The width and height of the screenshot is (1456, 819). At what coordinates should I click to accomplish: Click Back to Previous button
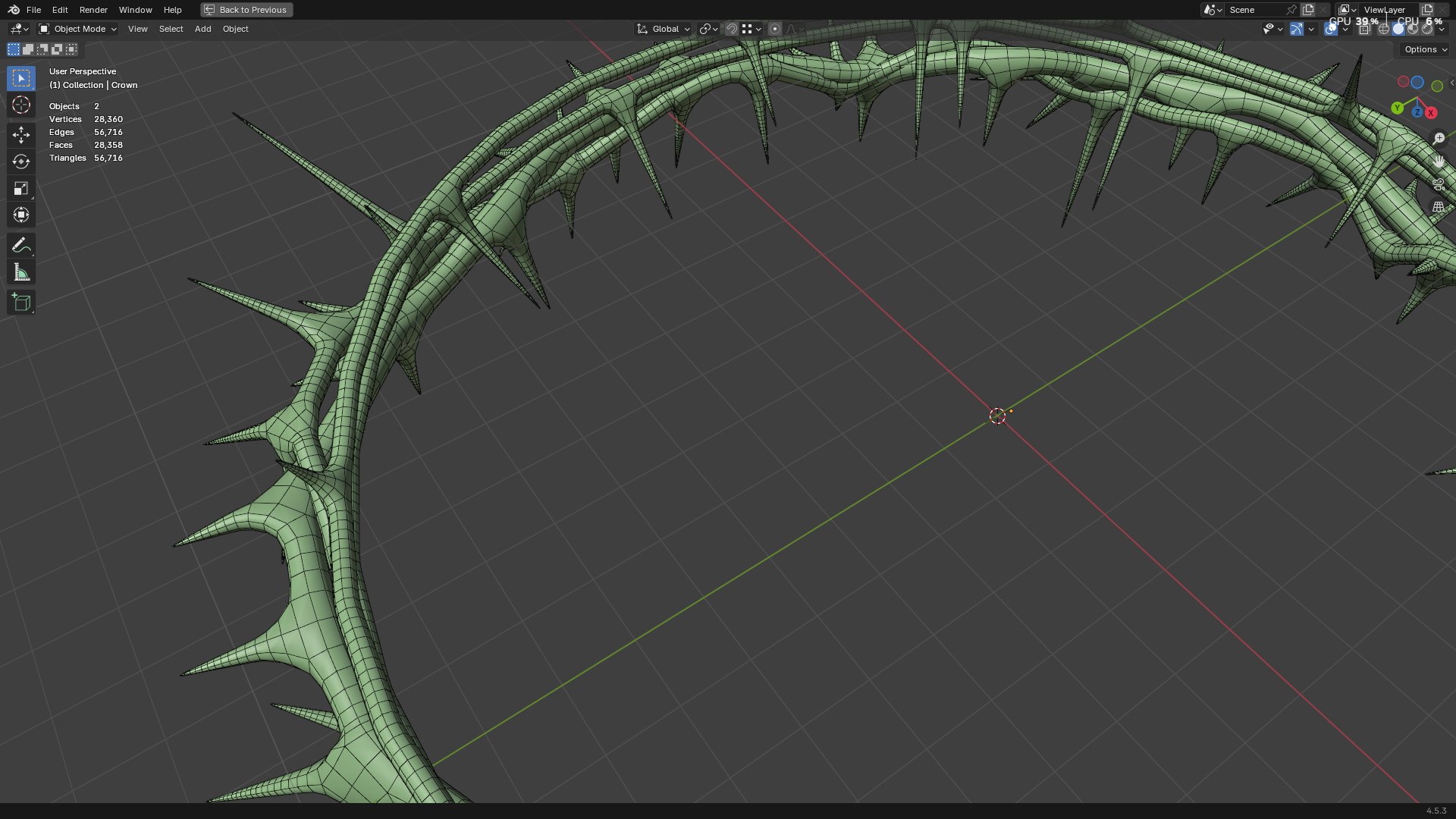click(246, 10)
